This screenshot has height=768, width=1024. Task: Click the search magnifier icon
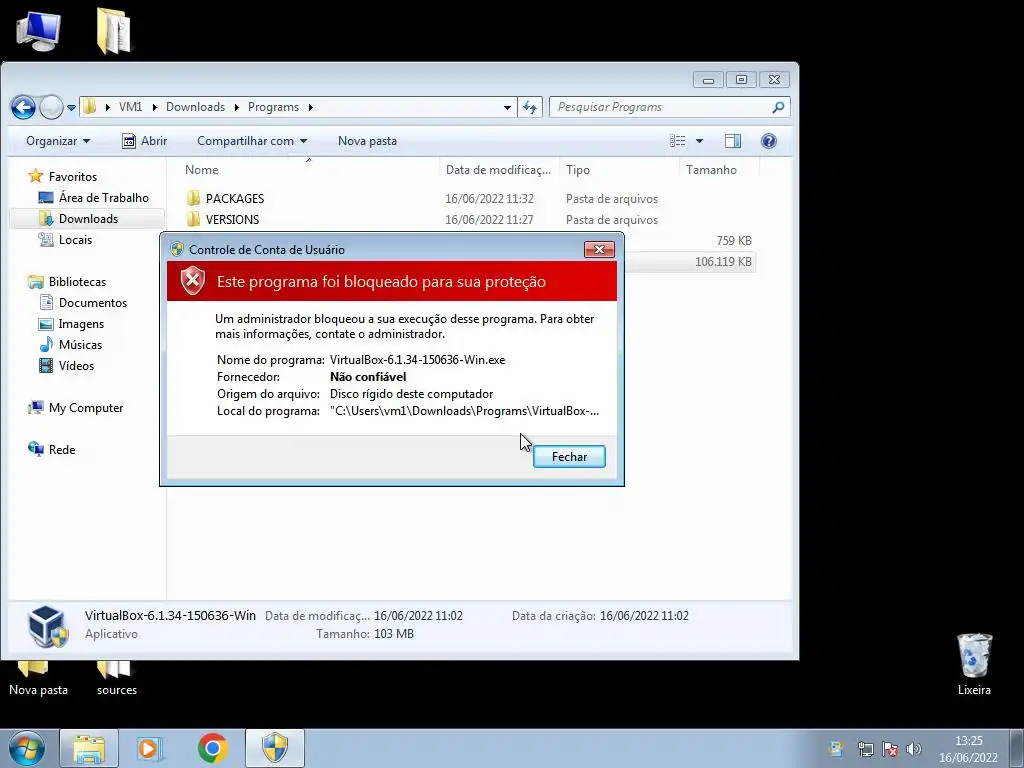(778, 107)
